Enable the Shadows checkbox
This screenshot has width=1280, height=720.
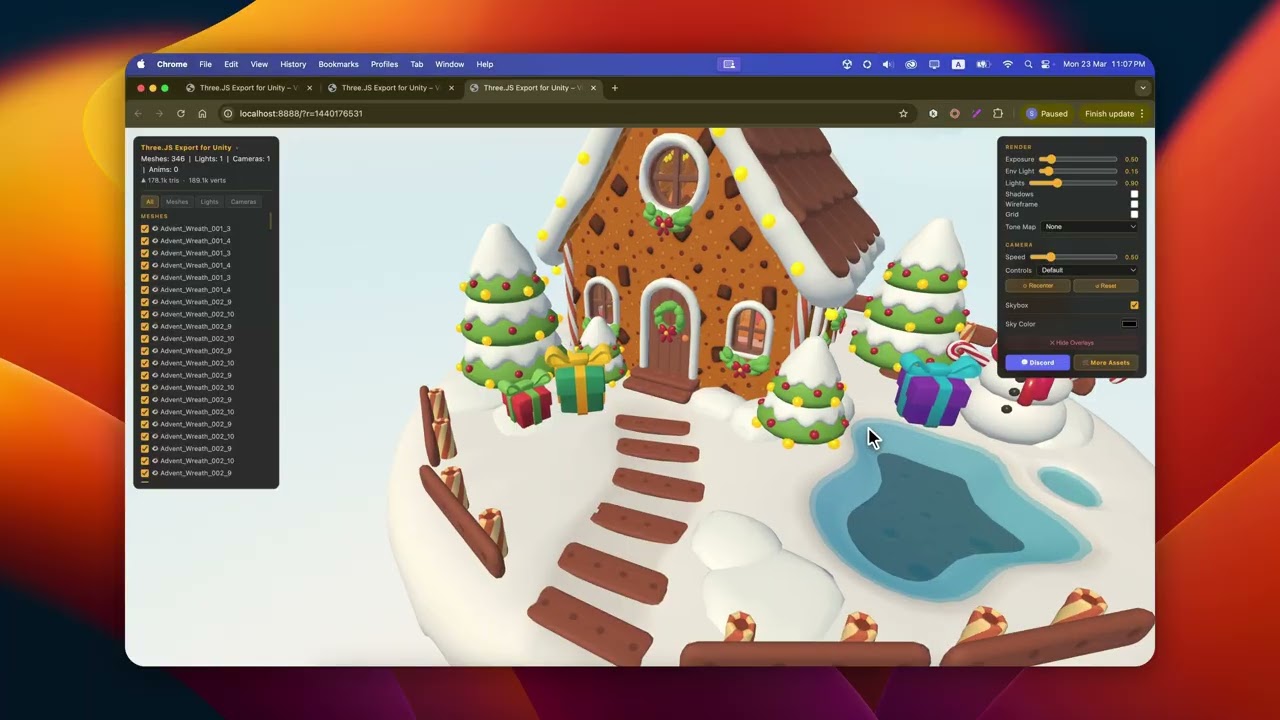1134,194
